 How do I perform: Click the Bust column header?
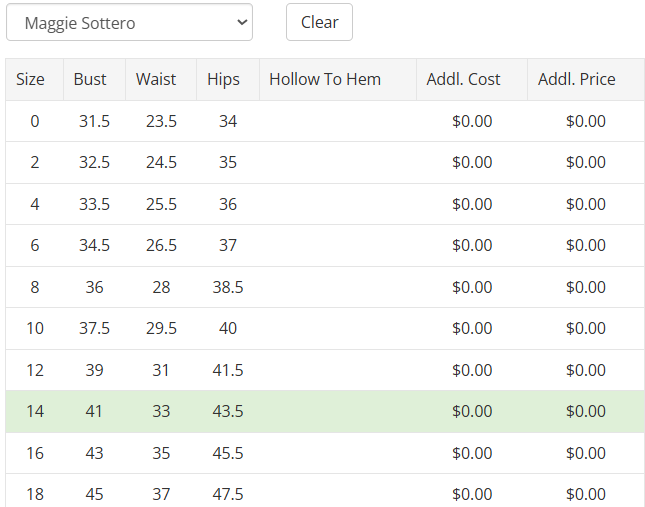coord(90,79)
